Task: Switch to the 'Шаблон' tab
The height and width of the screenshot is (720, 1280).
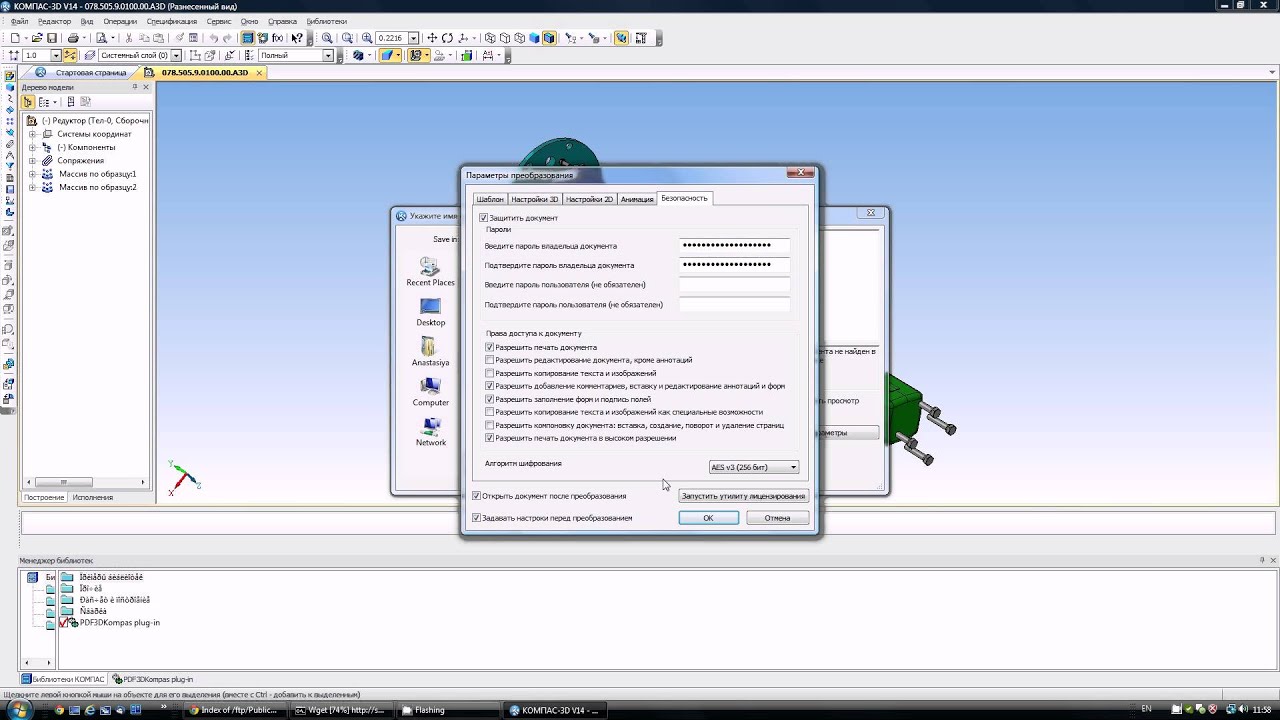Action: click(490, 199)
